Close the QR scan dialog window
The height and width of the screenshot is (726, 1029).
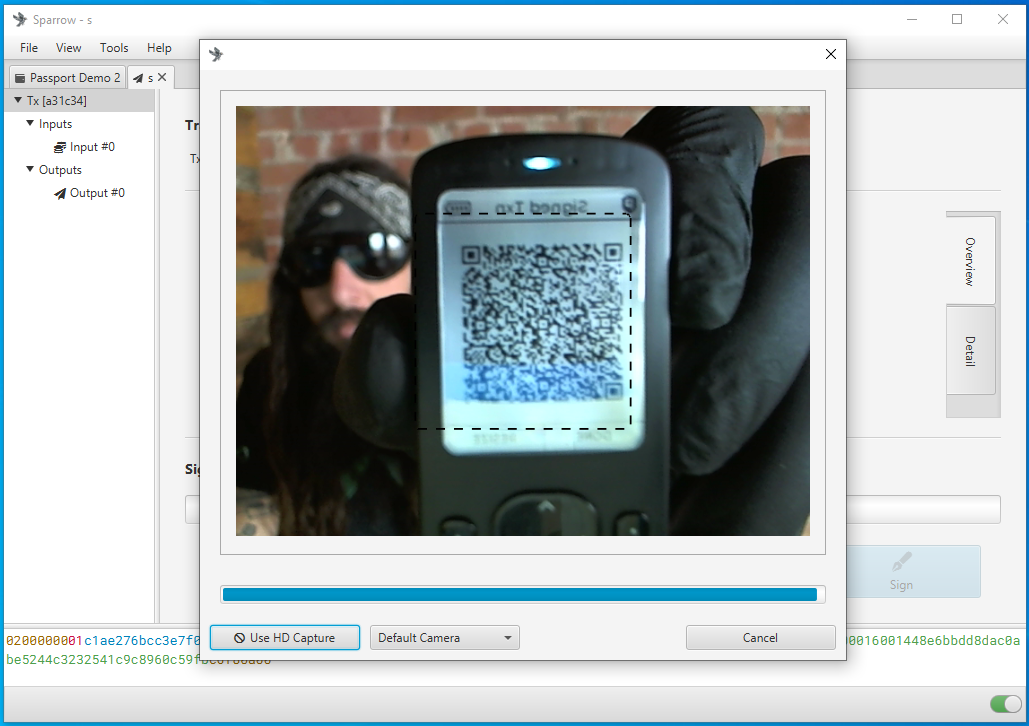[831, 54]
